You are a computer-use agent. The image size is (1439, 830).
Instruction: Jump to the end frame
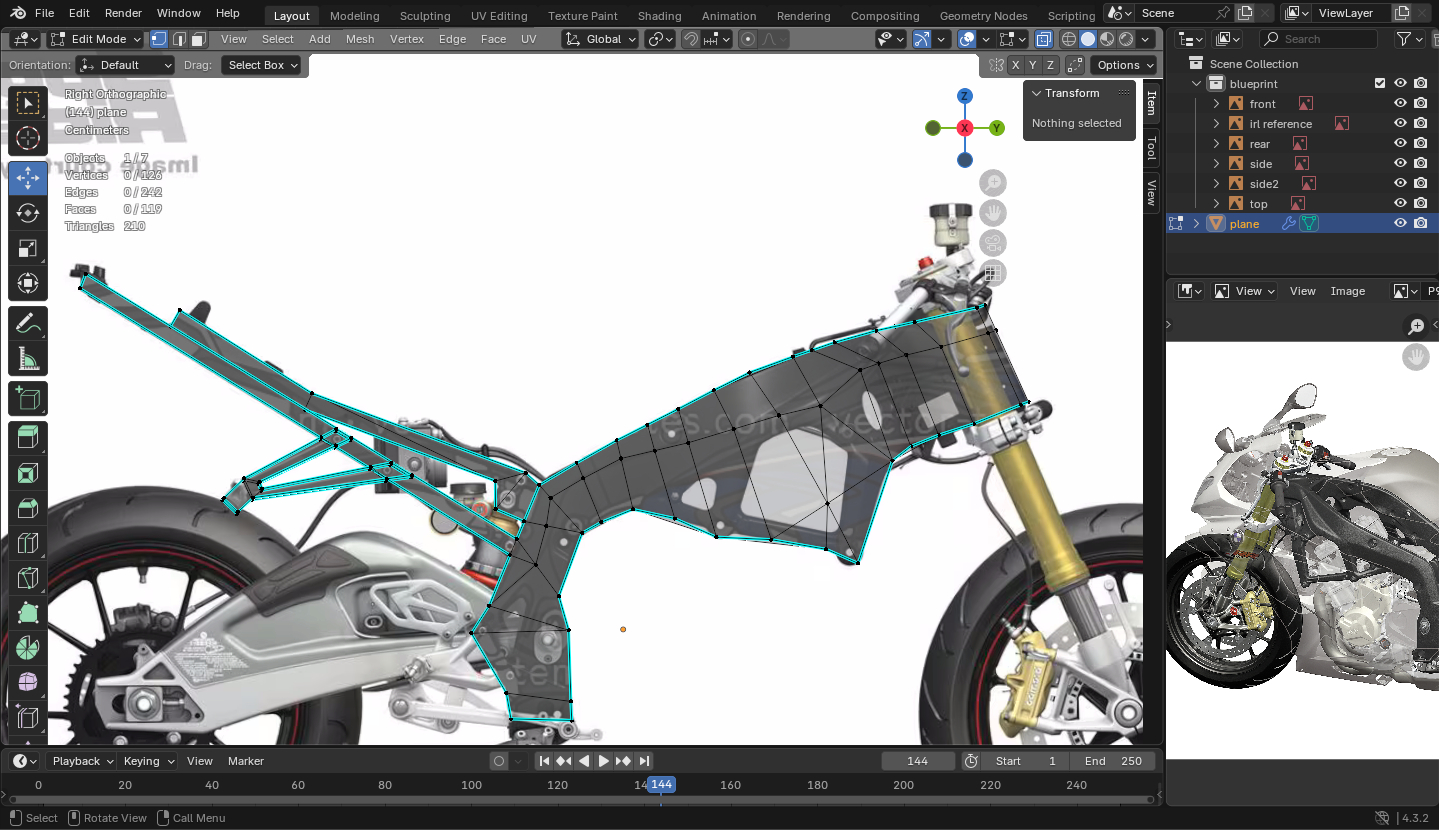(644, 761)
